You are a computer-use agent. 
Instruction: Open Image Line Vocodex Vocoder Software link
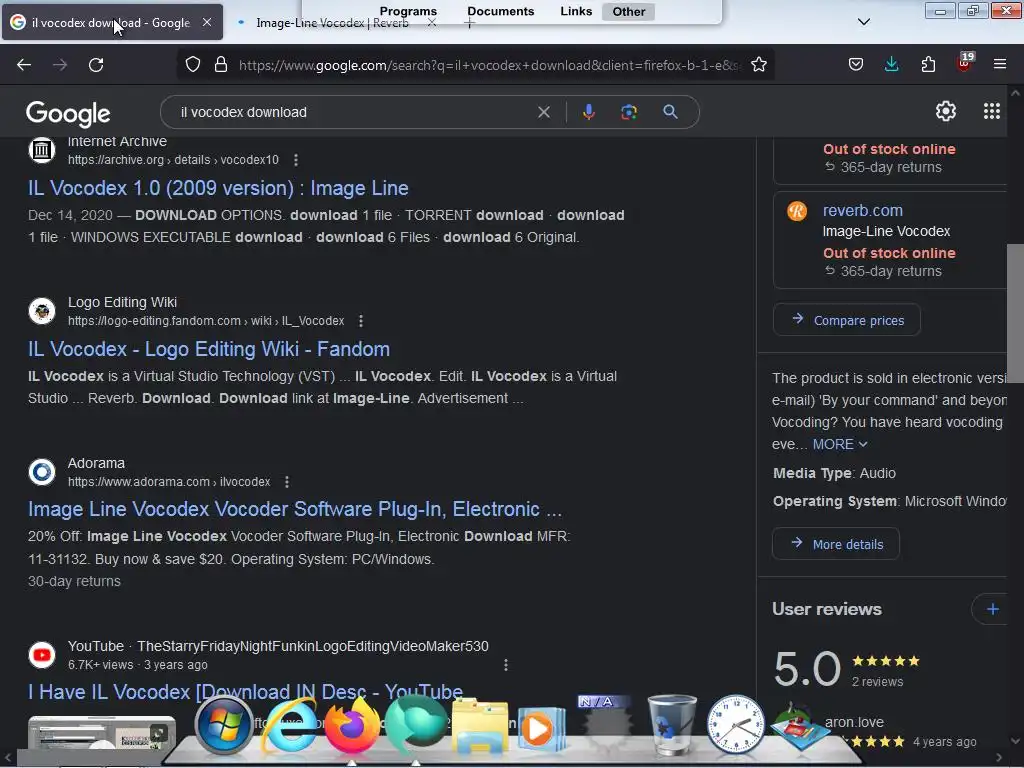295,509
